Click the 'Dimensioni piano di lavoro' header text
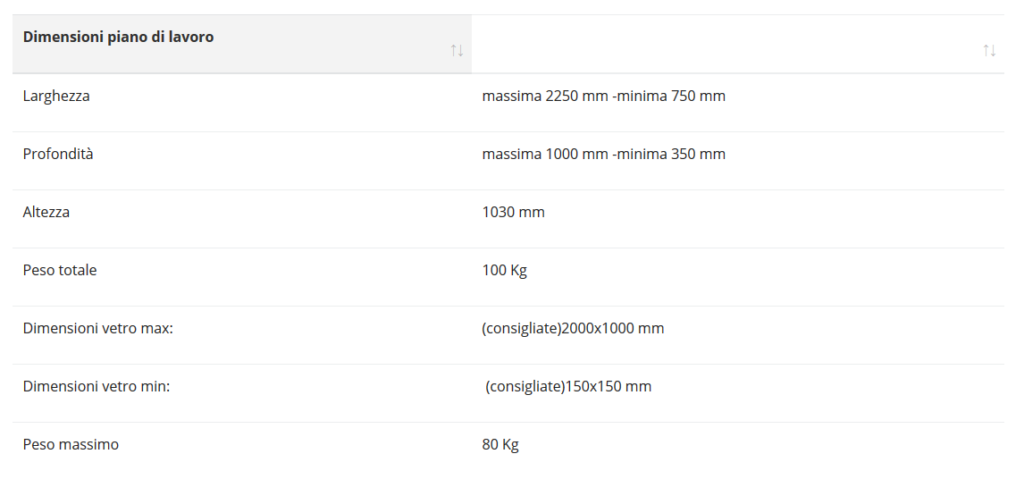This screenshot has width=1024, height=496. pos(118,37)
